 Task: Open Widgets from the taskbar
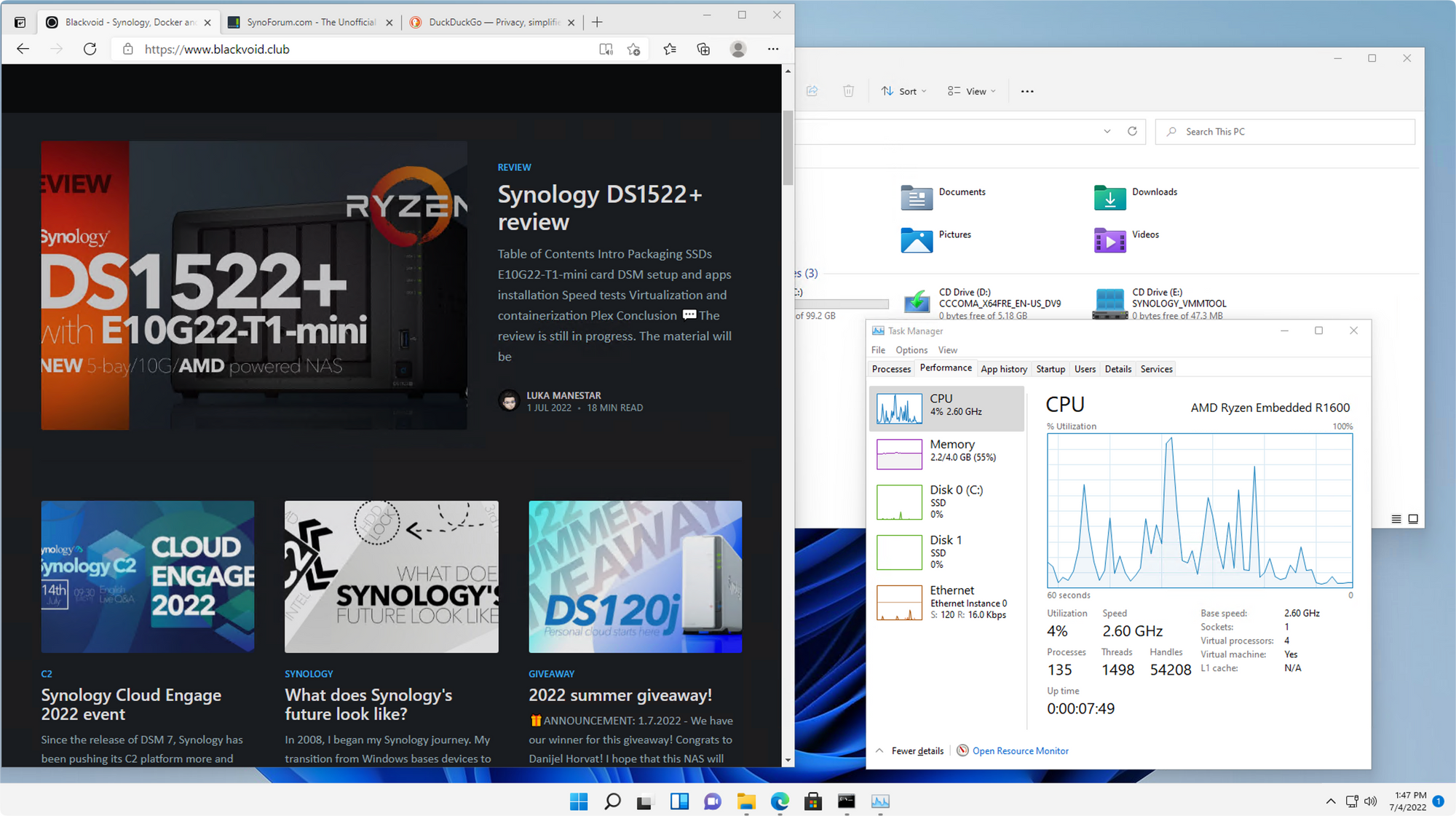coord(679,801)
